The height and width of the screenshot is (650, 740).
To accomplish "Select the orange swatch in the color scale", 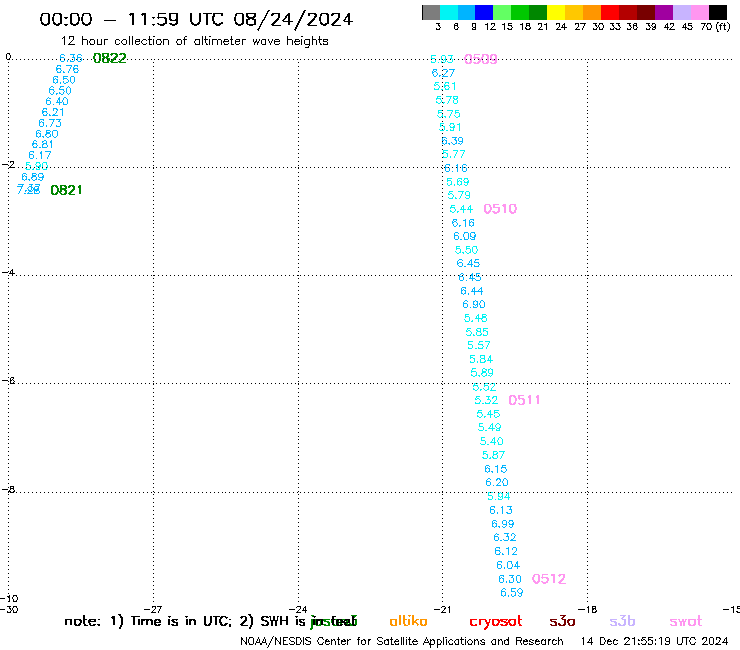I will tap(592, 12).
